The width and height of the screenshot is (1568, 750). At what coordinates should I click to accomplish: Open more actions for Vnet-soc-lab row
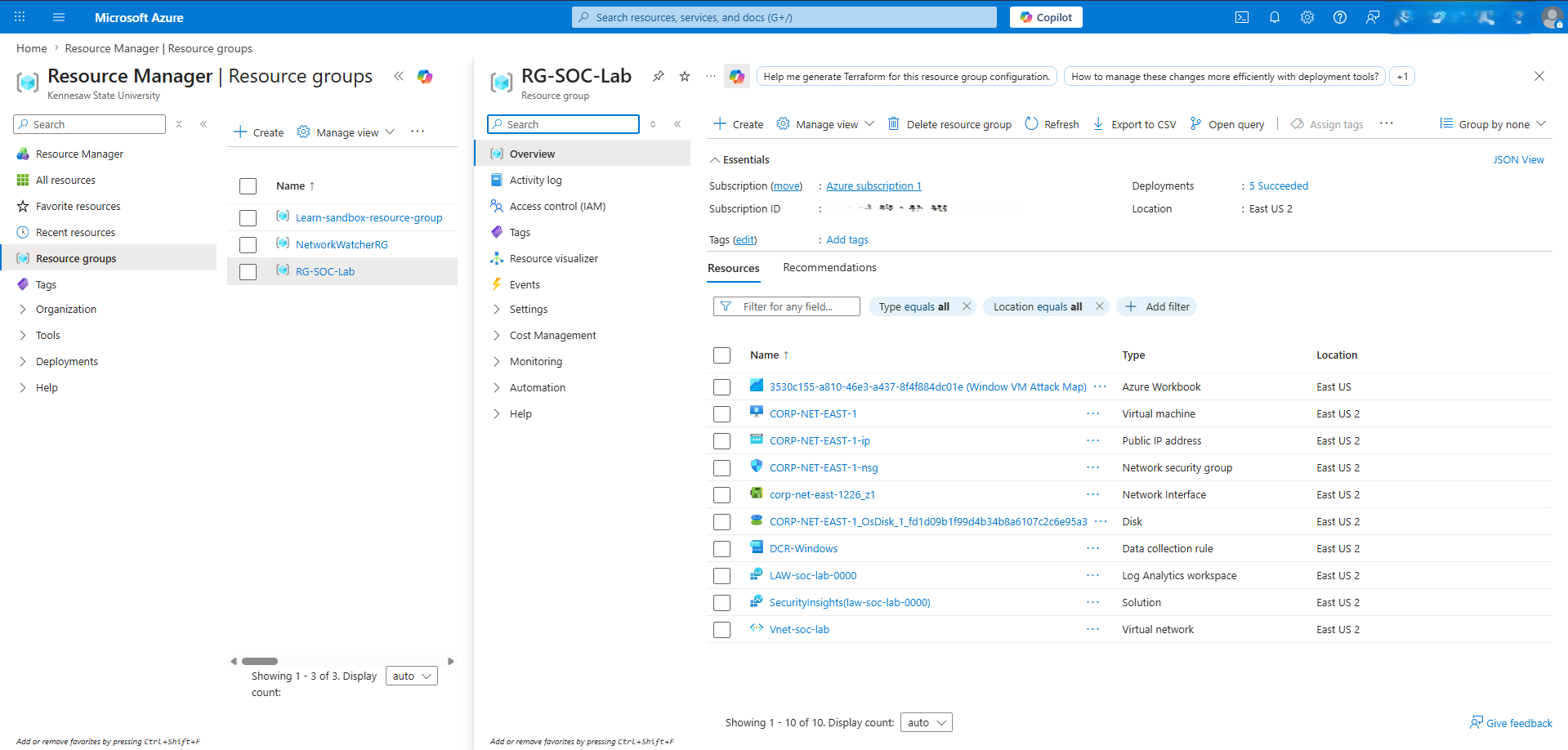coord(1093,629)
